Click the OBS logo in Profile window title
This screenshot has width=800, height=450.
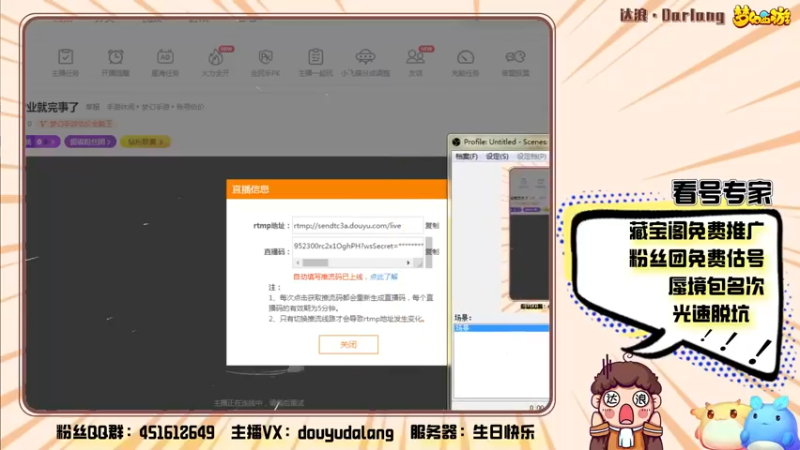click(x=456, y=142)
